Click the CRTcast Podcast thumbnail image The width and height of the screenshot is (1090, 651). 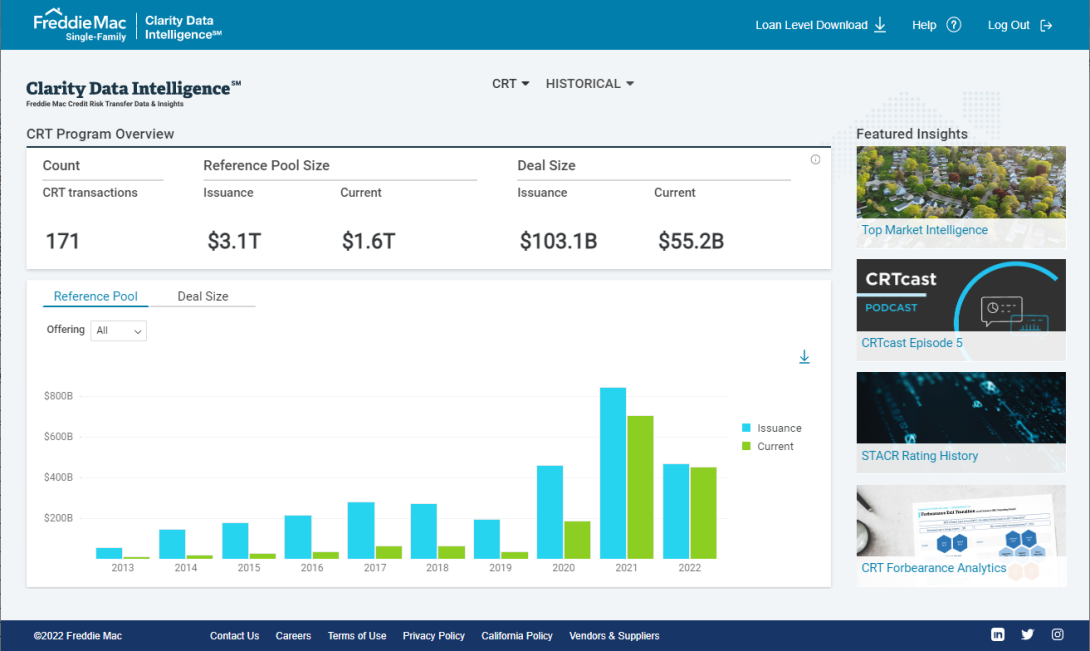[x=961, y=295]
